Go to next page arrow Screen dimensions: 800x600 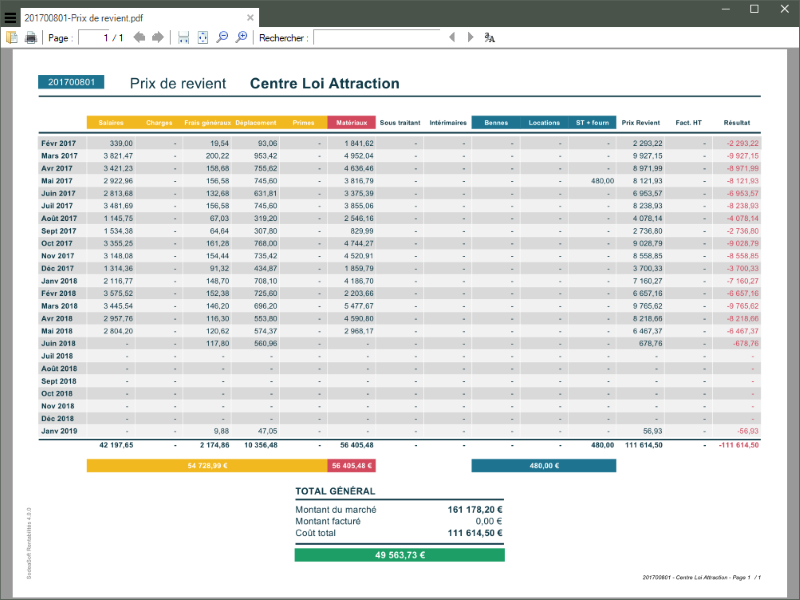click(x=158, y=37)
